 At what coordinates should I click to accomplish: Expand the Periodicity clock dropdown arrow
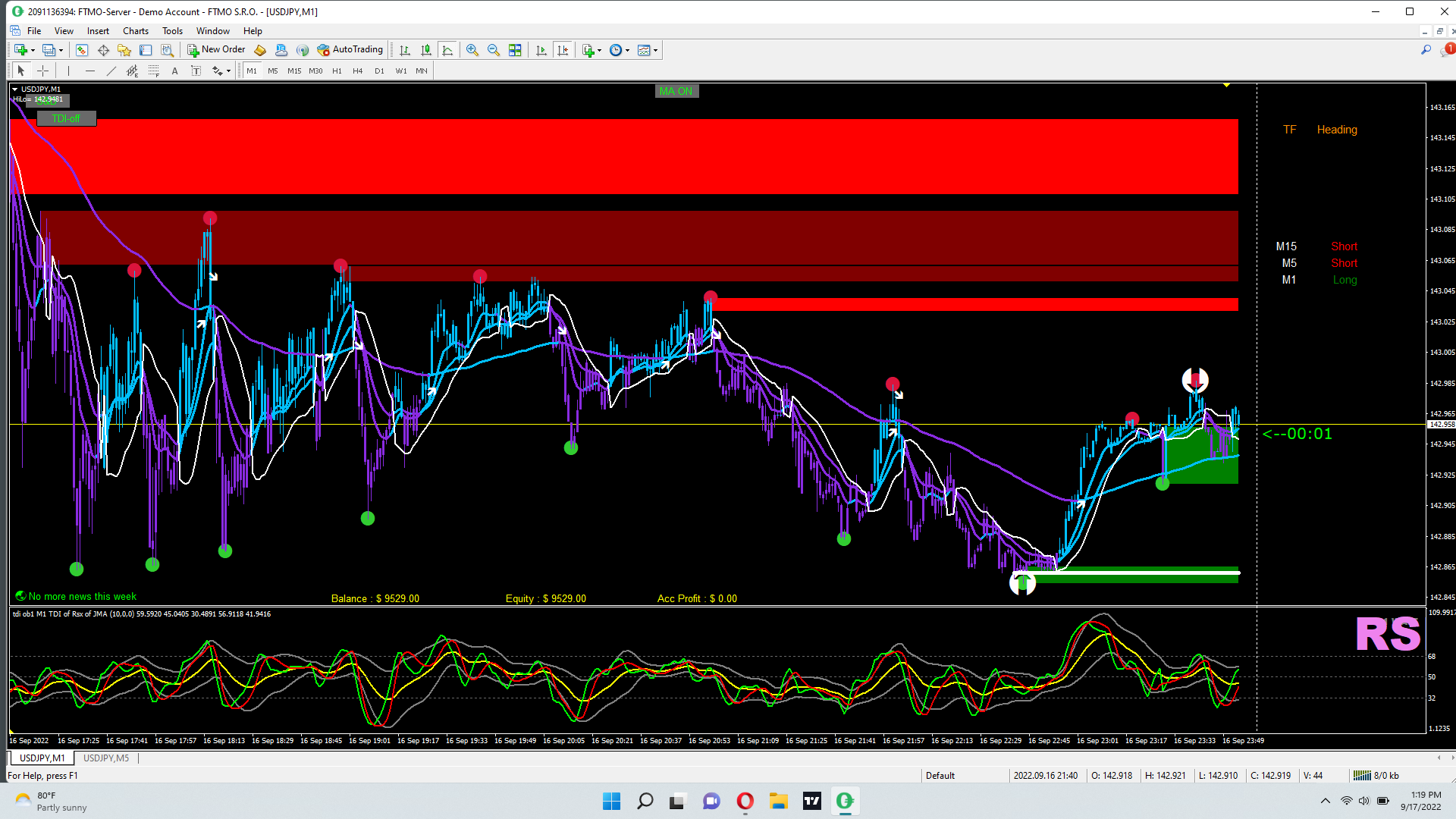pos(628,51)
